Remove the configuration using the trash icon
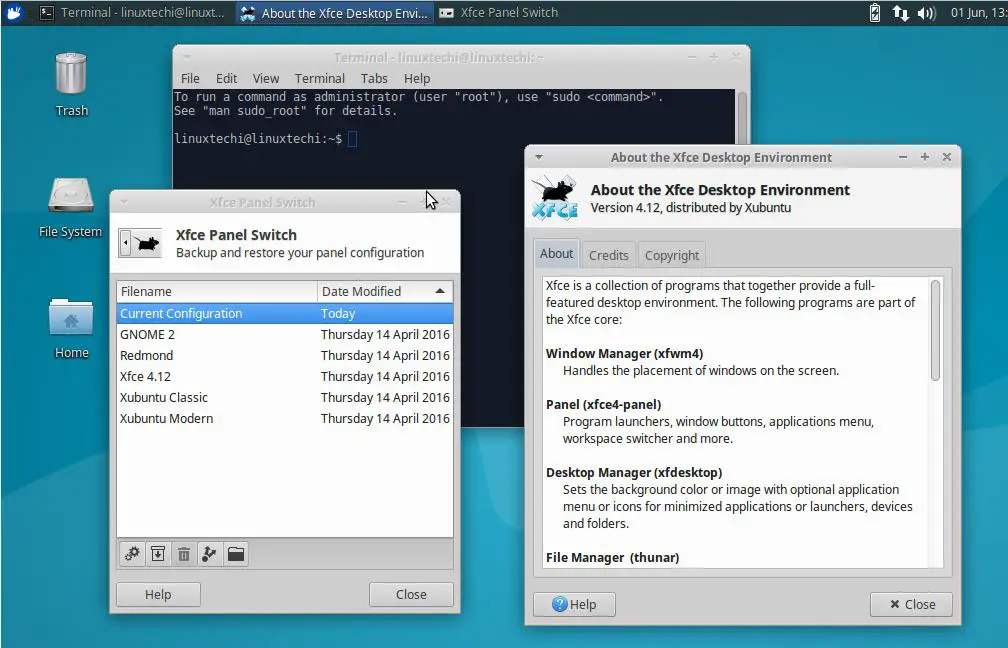 click(184, 554)
